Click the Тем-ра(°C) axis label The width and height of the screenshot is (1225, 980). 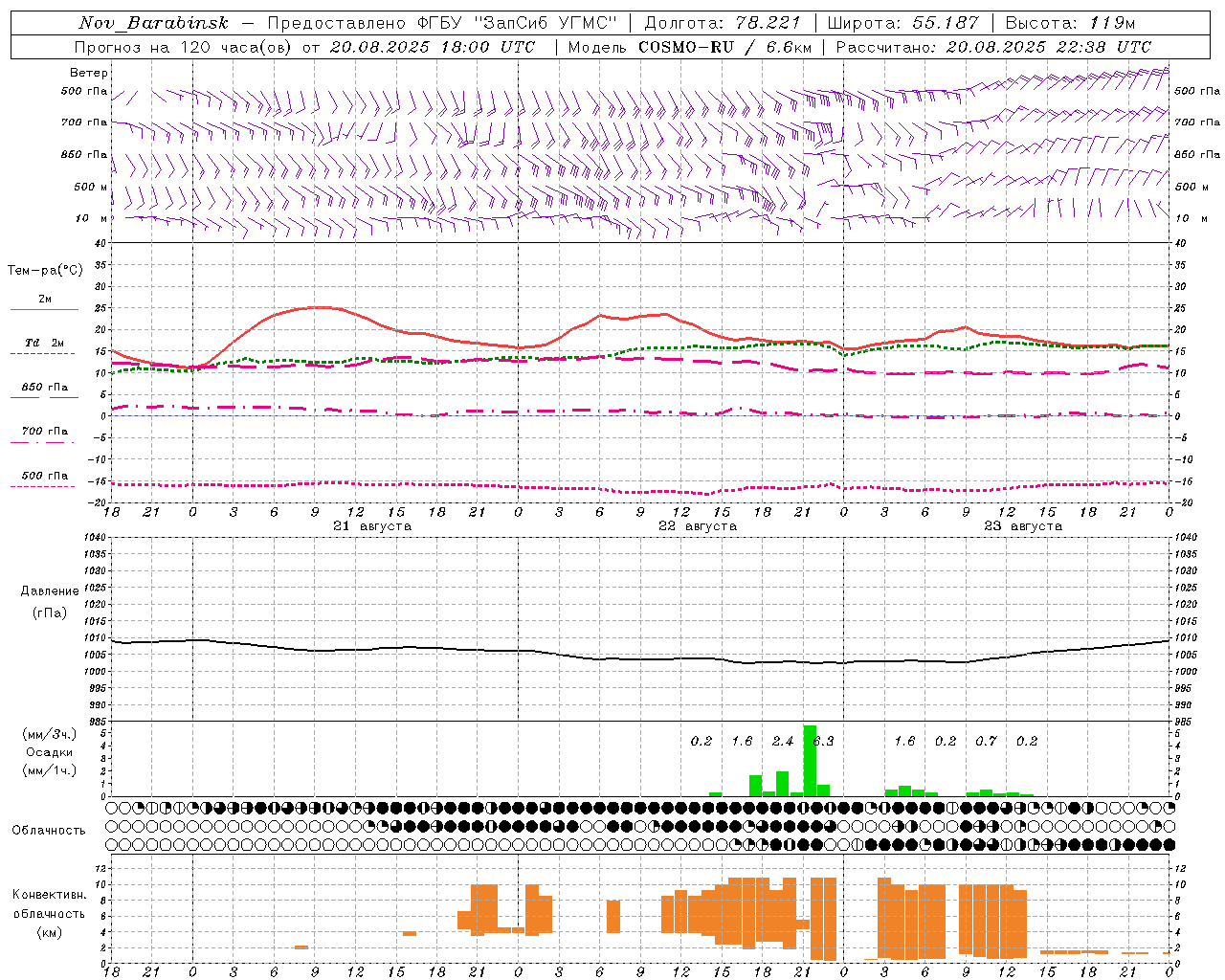(x=45, y=271)
